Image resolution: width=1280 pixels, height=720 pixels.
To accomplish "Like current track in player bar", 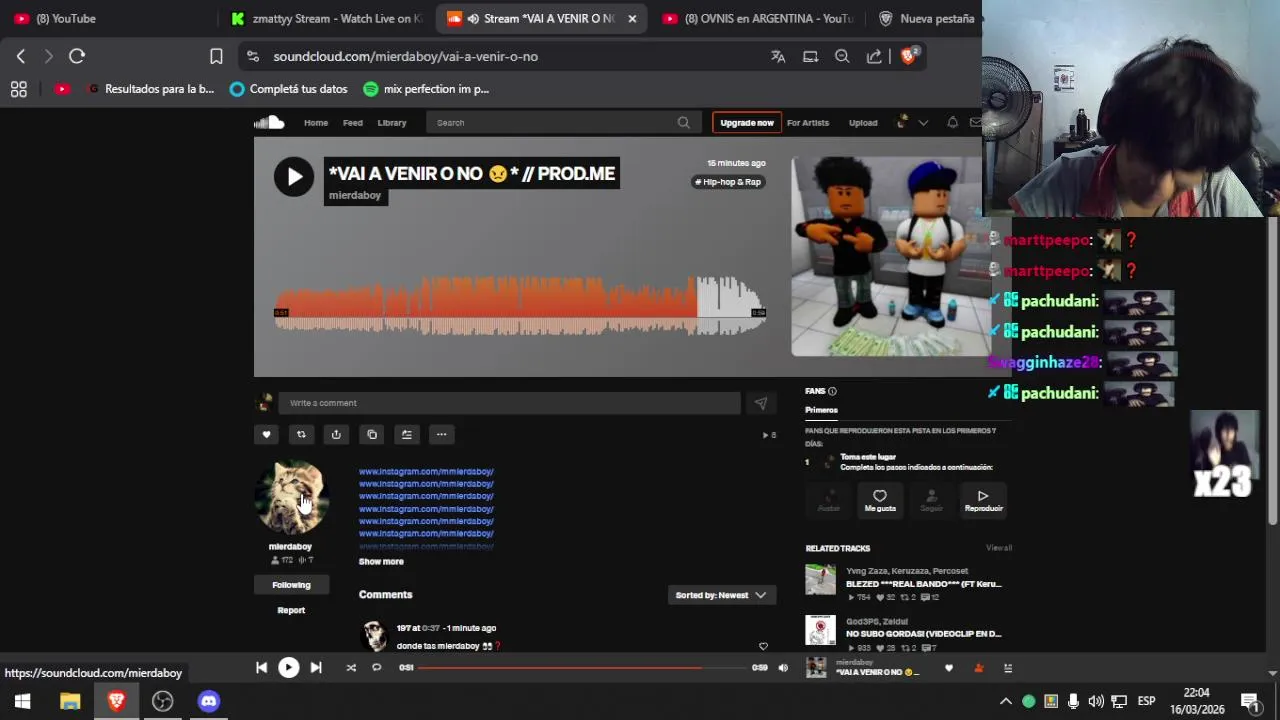I will (949, 668).
